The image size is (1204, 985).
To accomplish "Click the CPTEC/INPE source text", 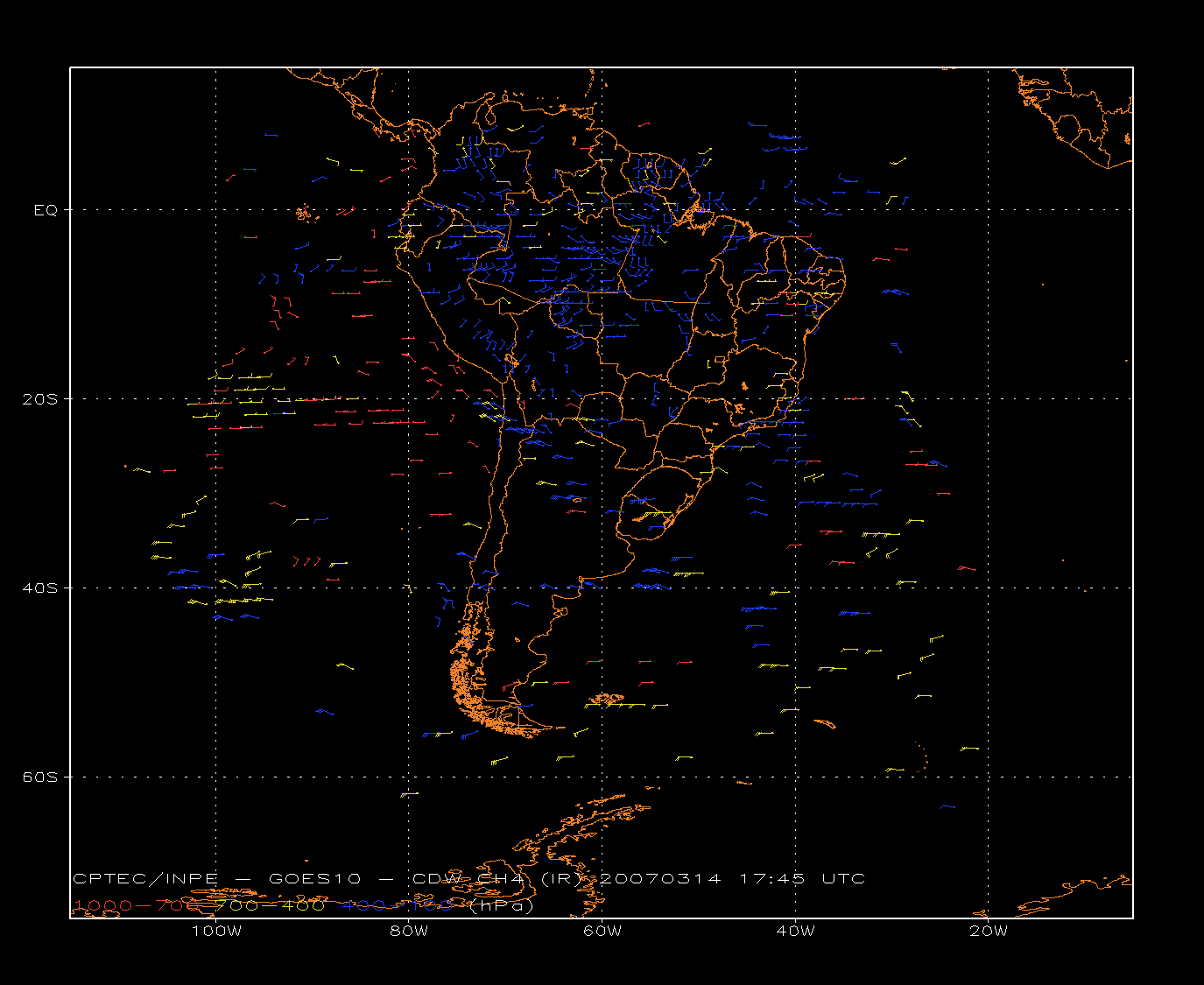I will pos(145,879).
